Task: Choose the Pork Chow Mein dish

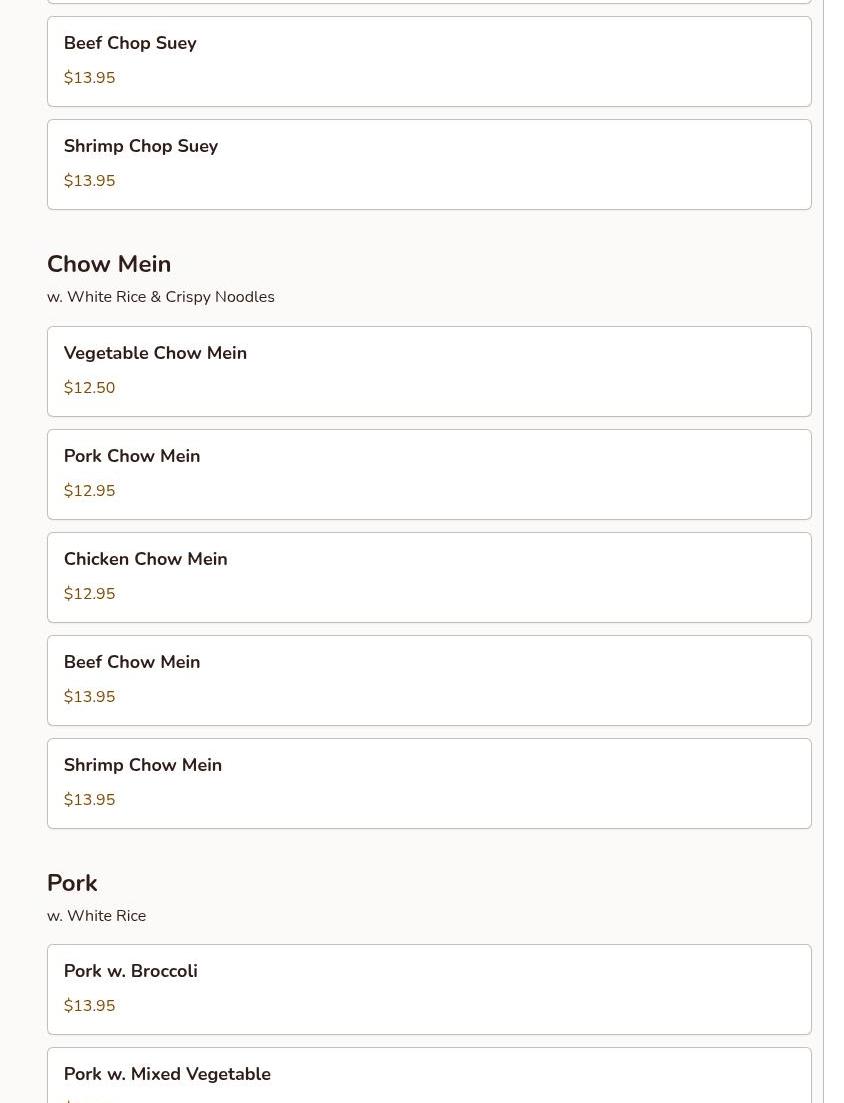Action: (429, 474)
